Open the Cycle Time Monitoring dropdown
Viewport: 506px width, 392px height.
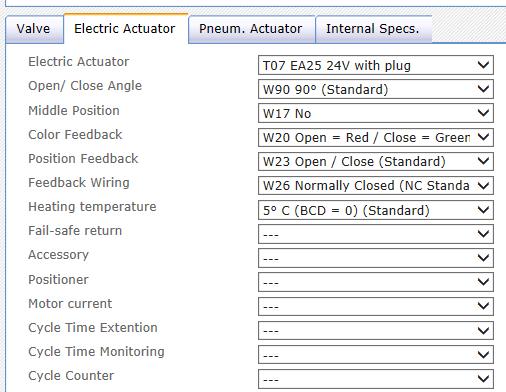pyautogui.click(x=376, y=355)
